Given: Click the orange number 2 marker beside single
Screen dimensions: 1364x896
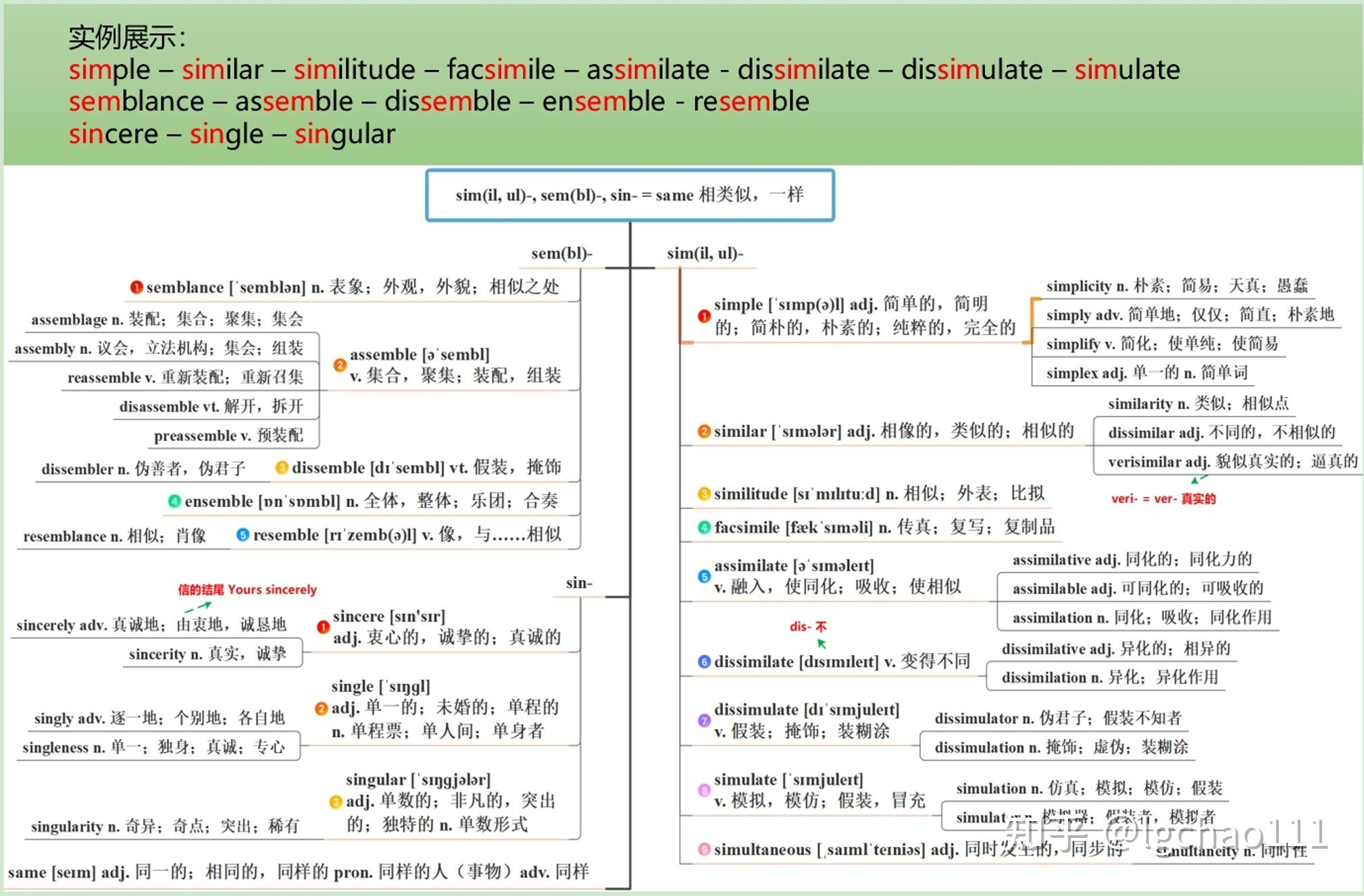Looking at the screenshot, I should 322,708.
